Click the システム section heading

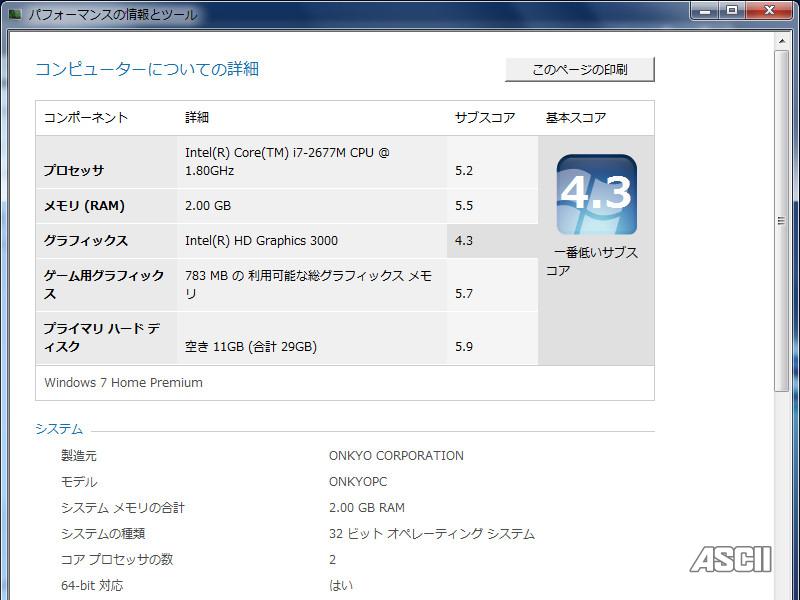click(59, 429)
